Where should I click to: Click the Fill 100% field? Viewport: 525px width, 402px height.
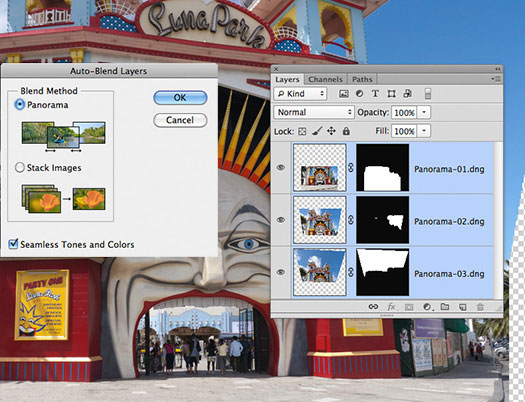(x=404, y=131)
